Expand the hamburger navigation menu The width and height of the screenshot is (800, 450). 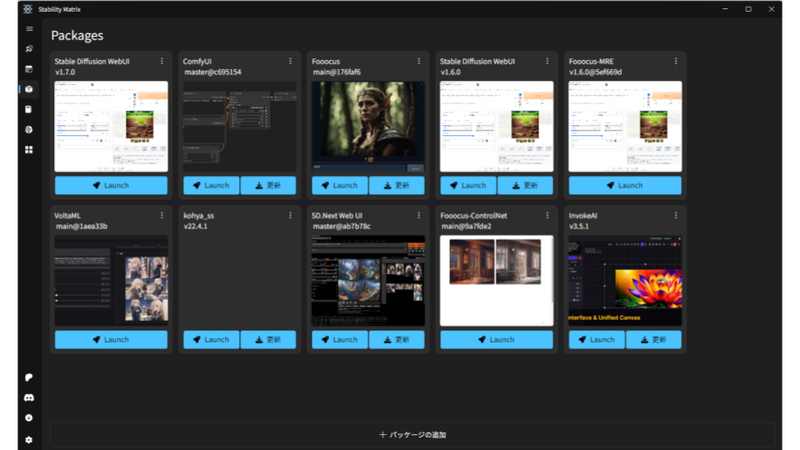pyautogui.click(x=29, y=29)
